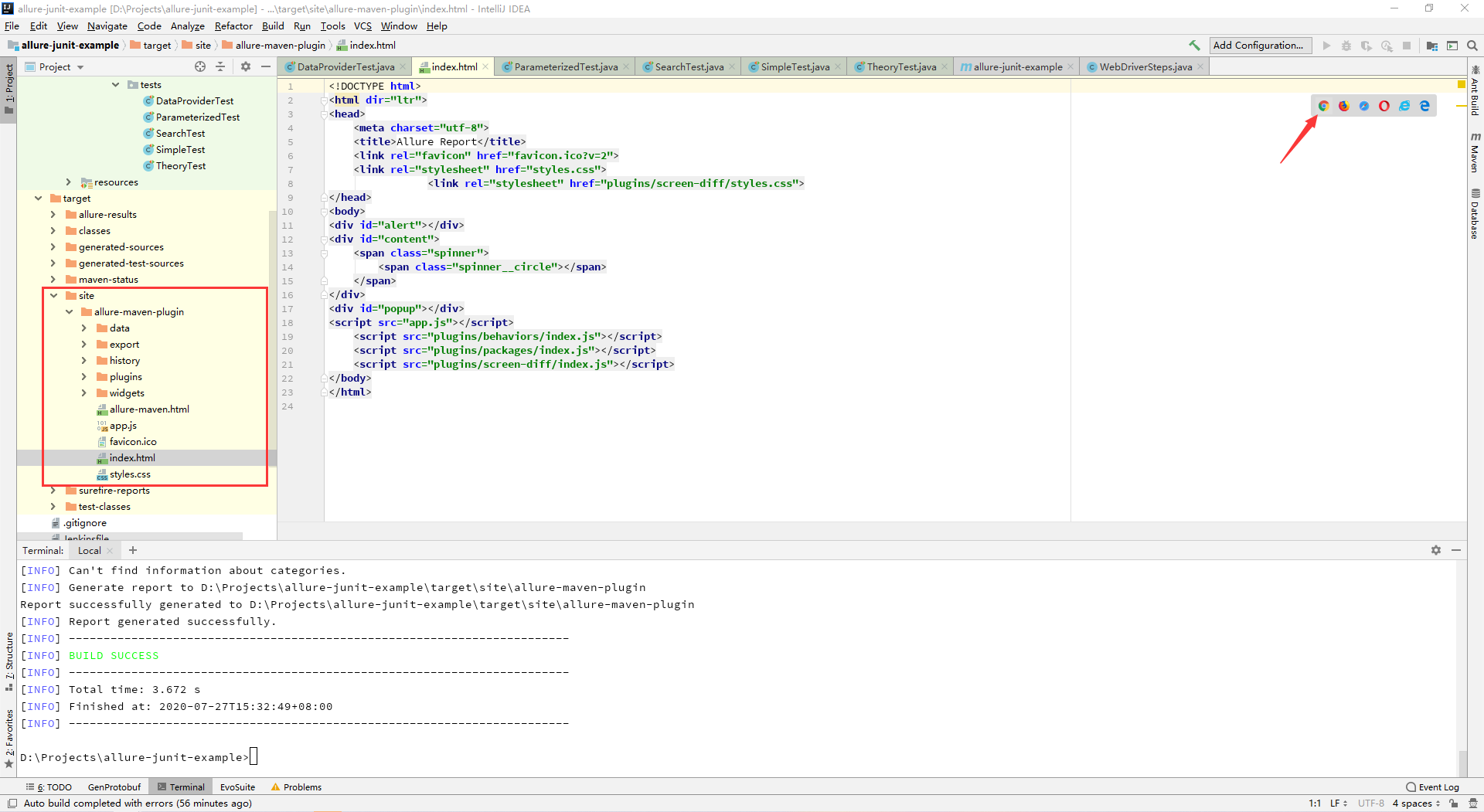Open index.html in Chrome browser
Screen dimensions: 1484x812
coord(1324,106)
